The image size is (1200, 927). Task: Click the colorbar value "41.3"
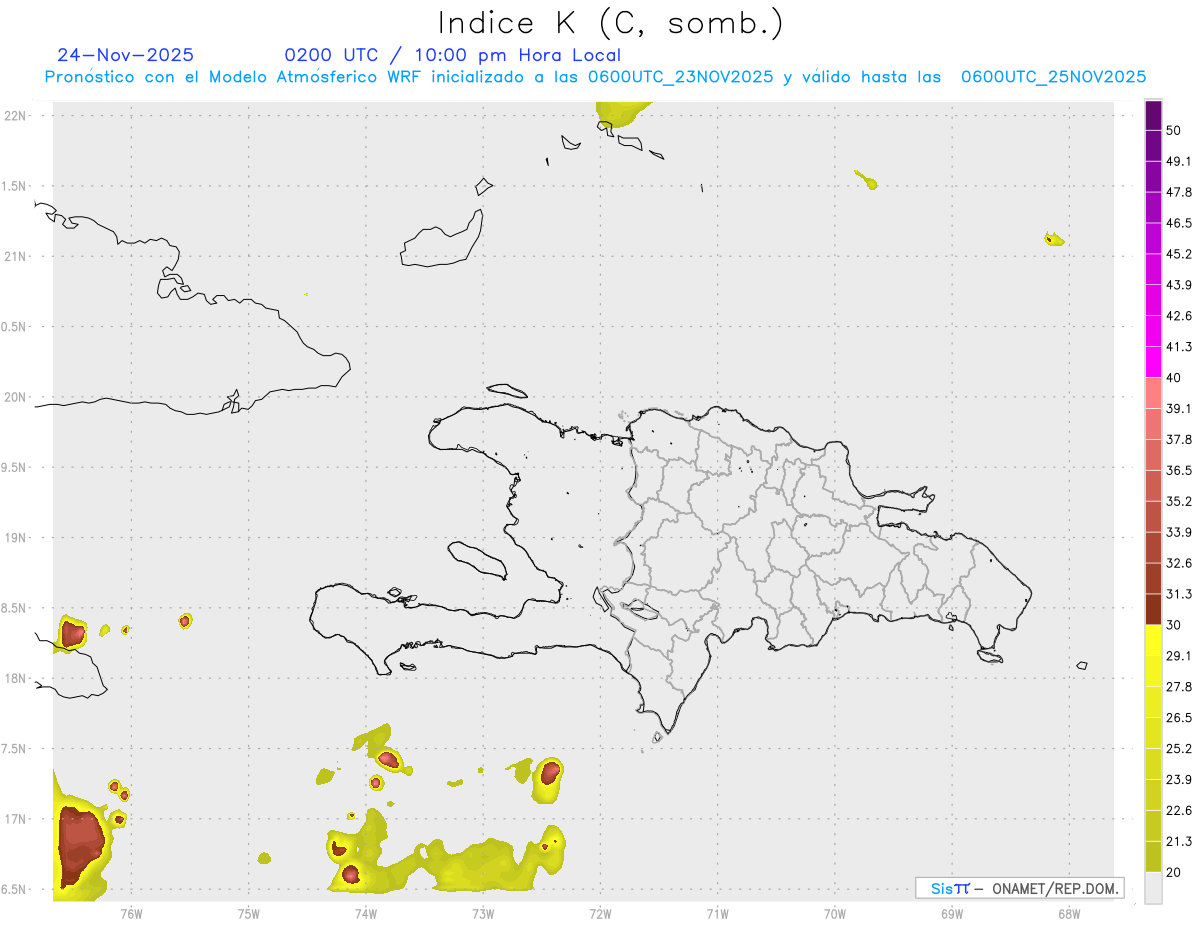pos(1179,347)
